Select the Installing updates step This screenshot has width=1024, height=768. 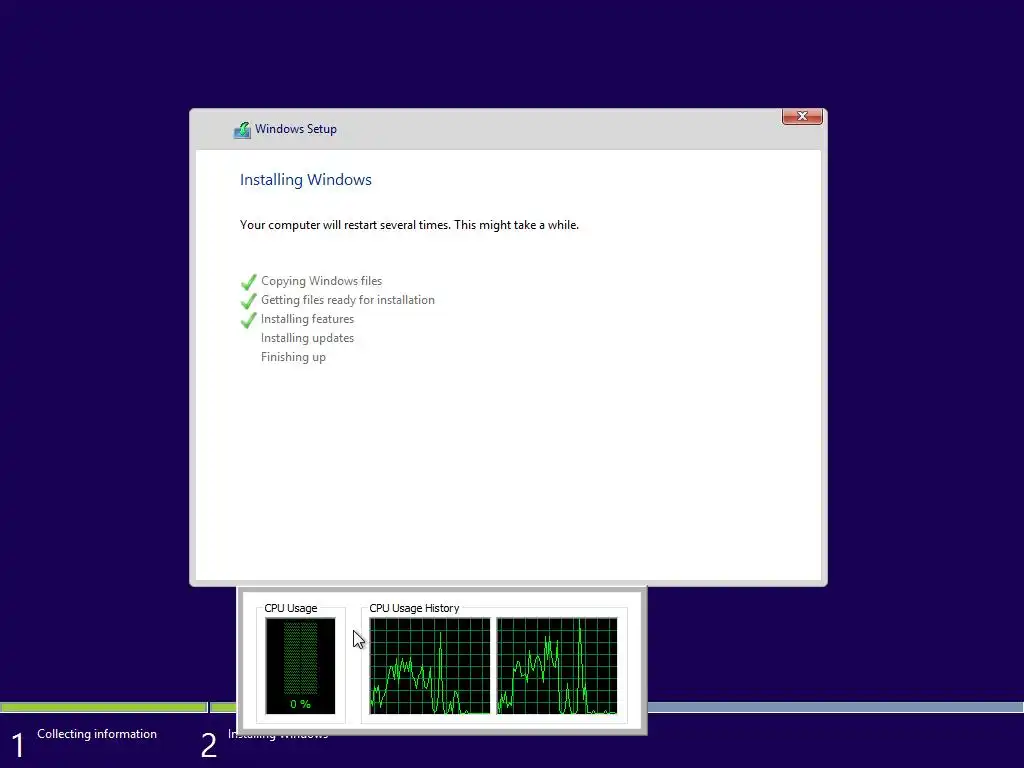308,338
